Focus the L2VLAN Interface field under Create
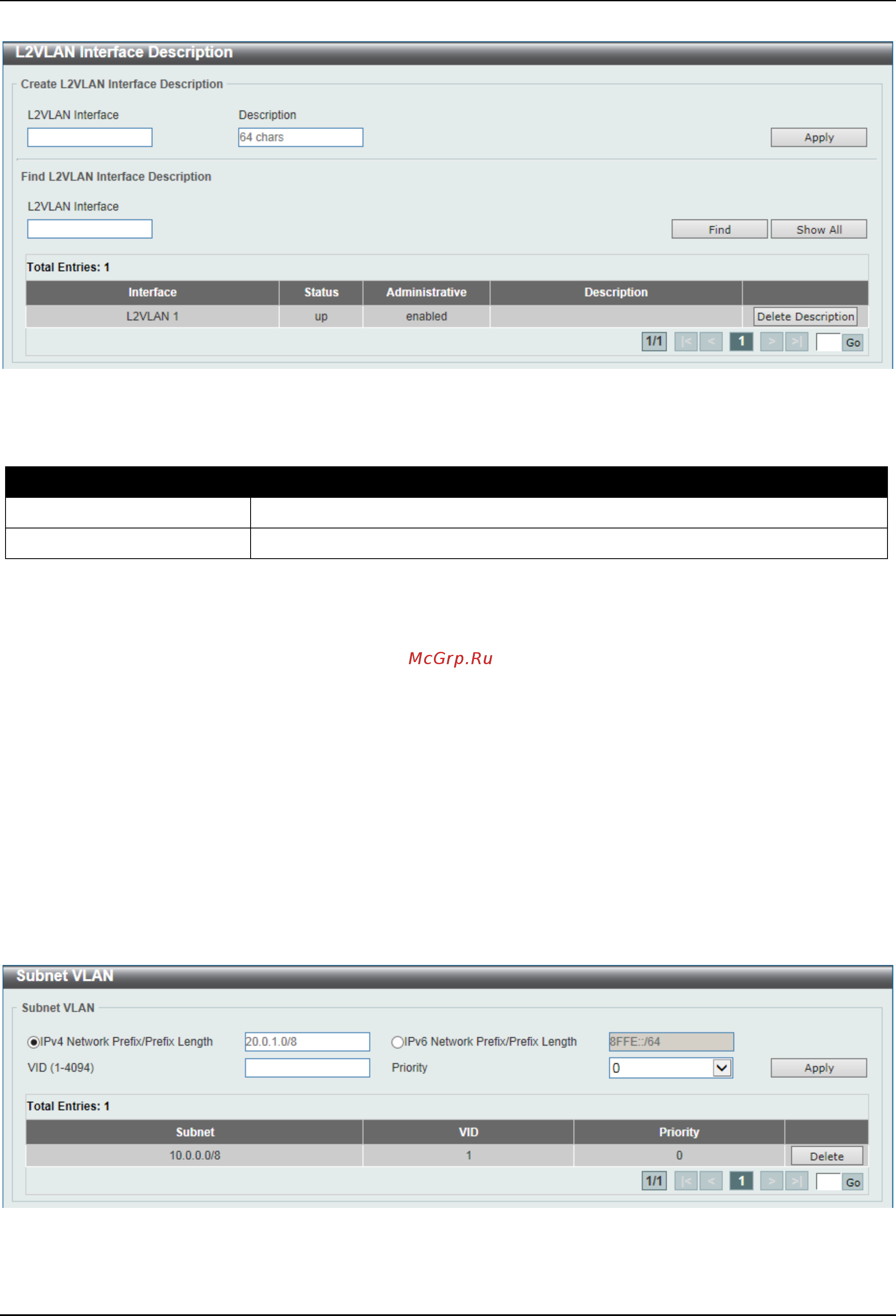The height and width of the screenshot is (1316, 896). 89,137
